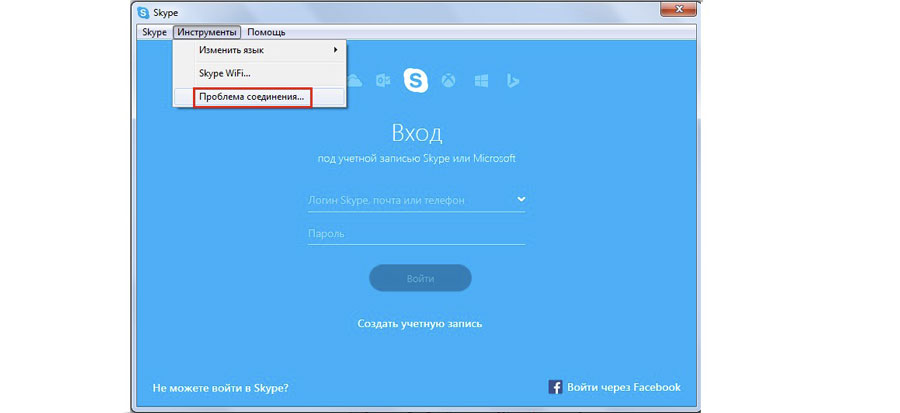This screenshot has height=413, width=900.
Task: Open the Инструменты menu
Action: [207, 33]
